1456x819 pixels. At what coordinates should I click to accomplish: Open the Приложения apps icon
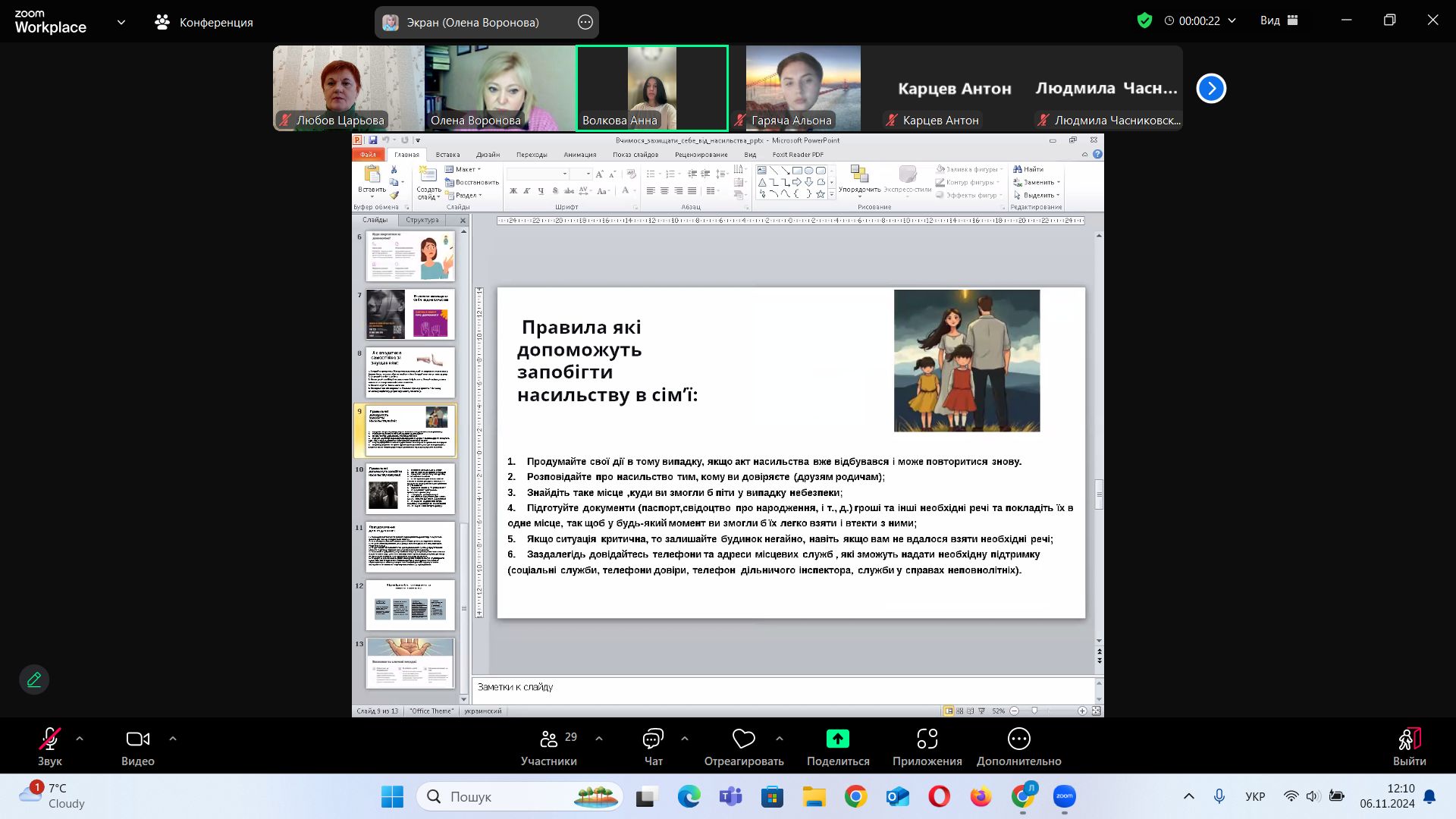[x=927, y=739]
